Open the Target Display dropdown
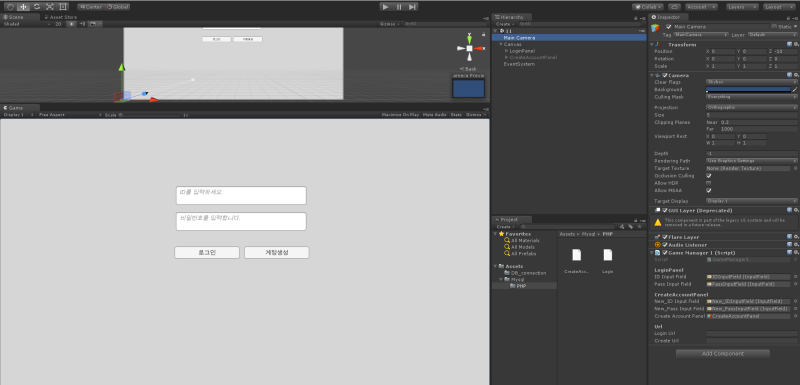 (752, 201)
